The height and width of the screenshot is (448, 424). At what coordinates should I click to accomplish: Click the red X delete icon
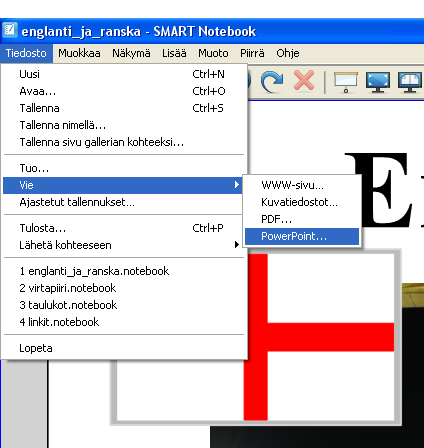pos(304,80)
